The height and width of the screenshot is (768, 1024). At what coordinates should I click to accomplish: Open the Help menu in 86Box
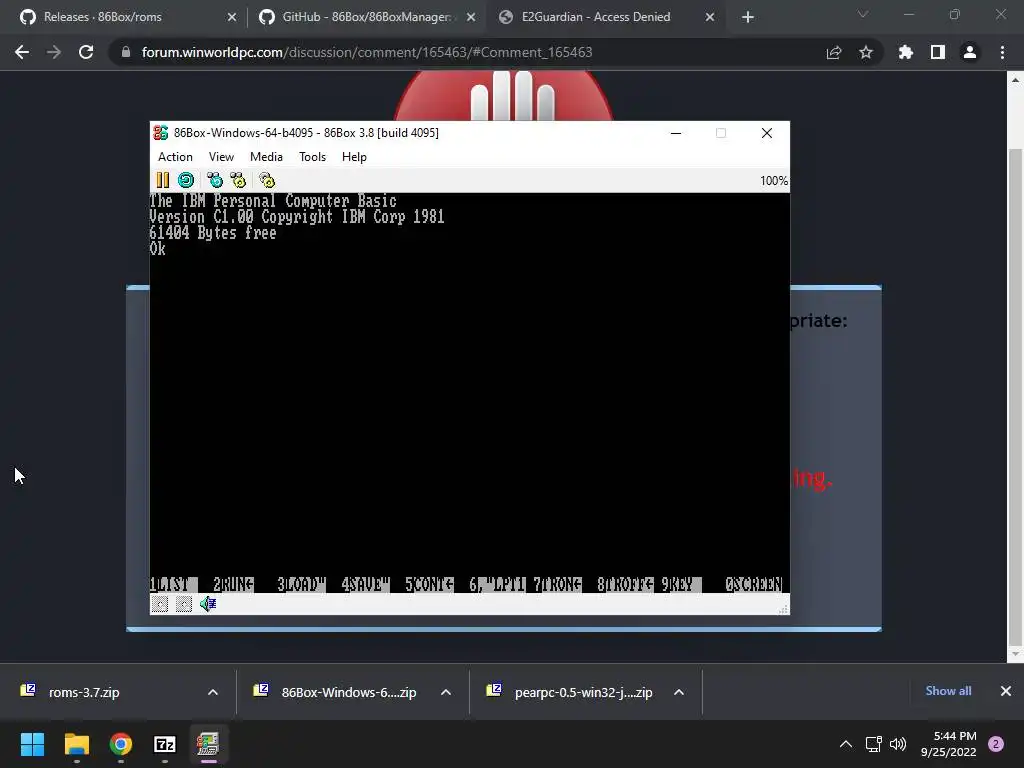[x=354, y=157]
